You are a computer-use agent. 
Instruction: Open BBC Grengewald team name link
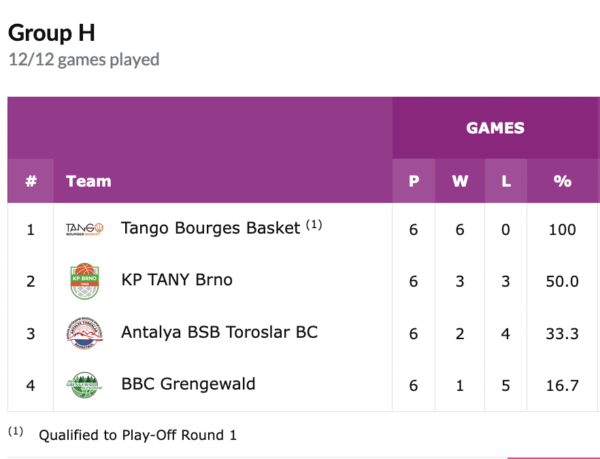[x=187, y=384]
